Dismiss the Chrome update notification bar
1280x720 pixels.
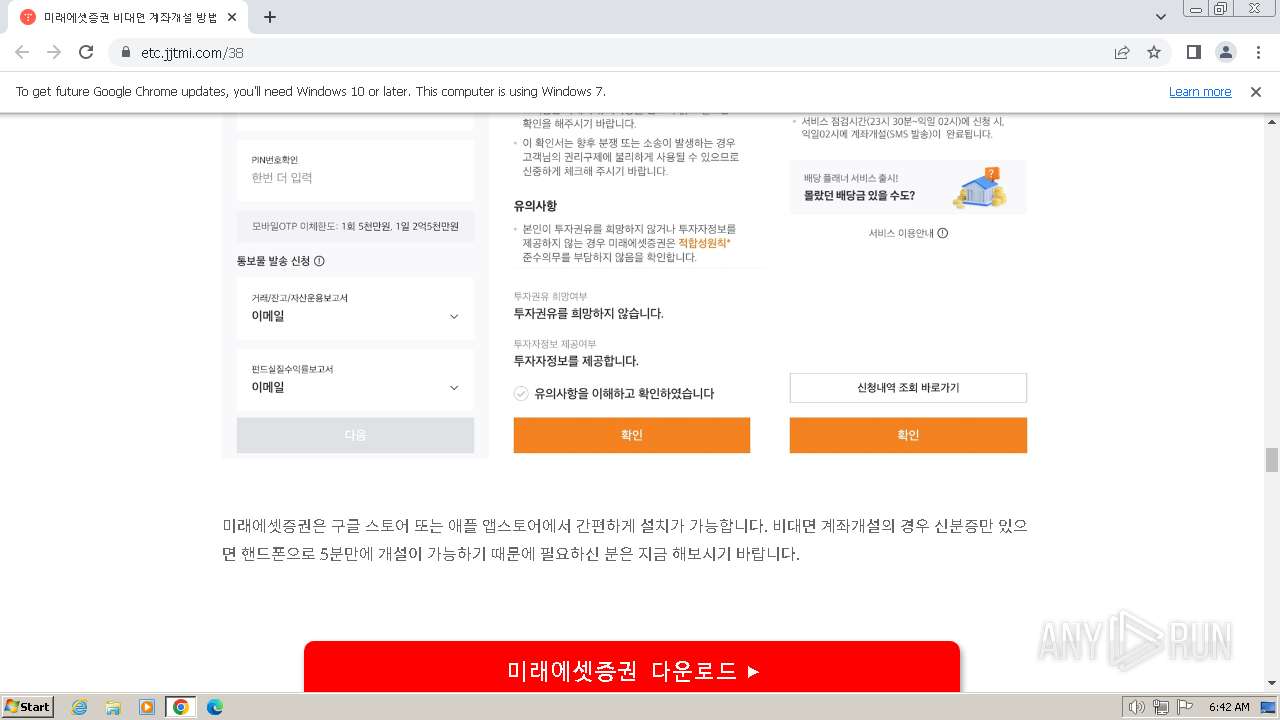1256,92
